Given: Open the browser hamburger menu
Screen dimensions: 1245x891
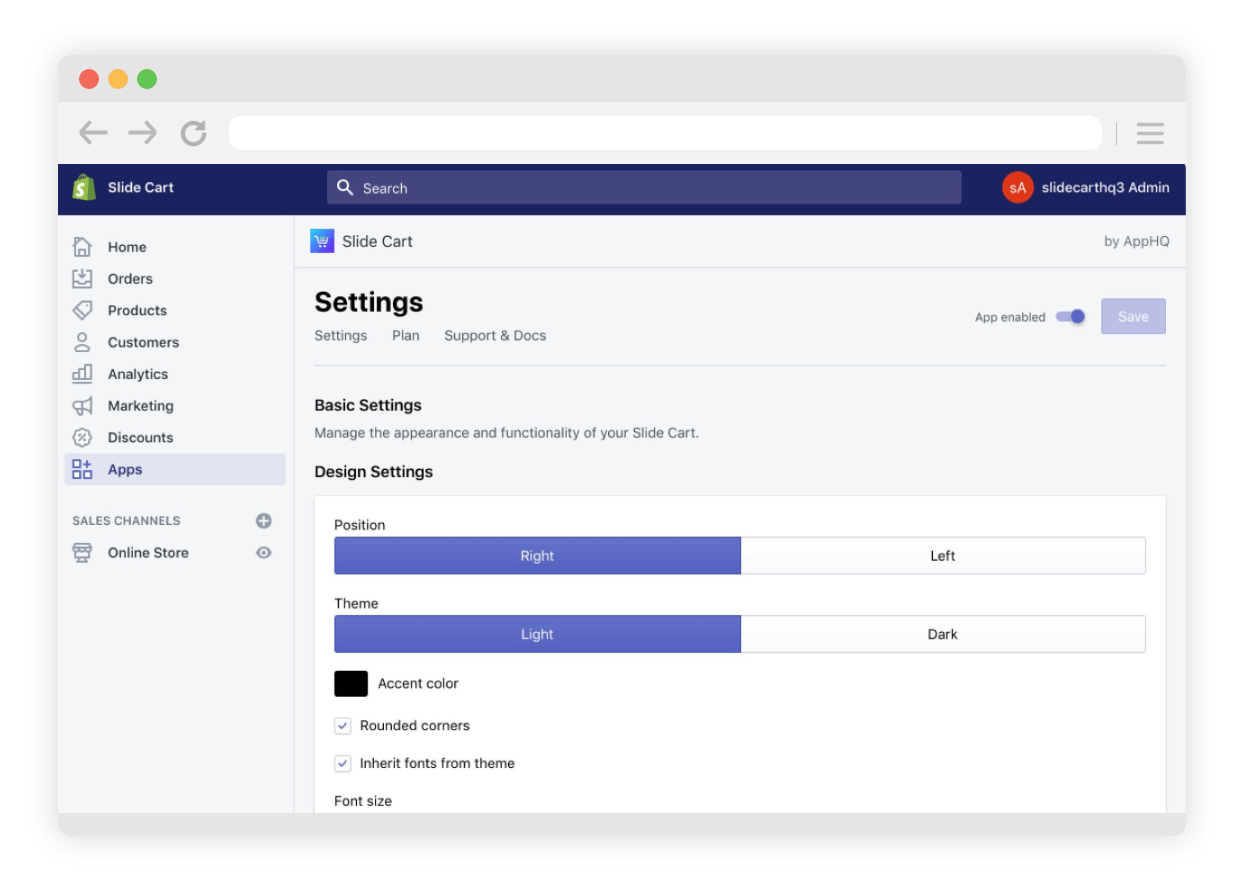Looking at the screenshot, I should (x=1150, y=133).
